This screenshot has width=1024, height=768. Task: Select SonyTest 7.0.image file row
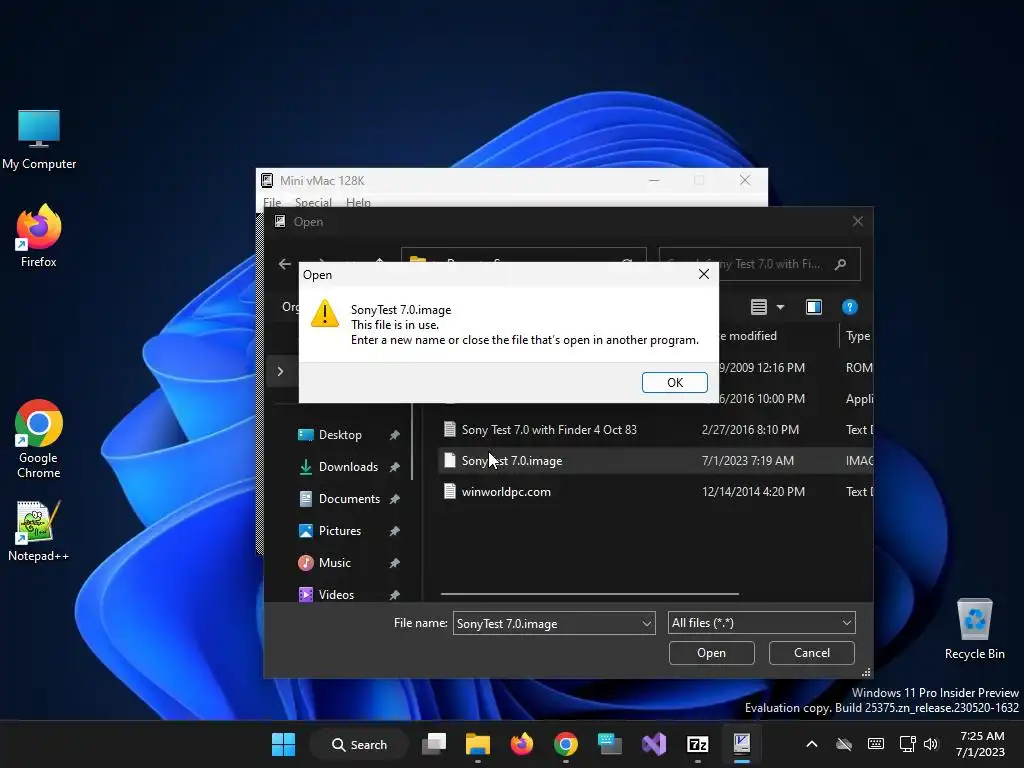656,461
